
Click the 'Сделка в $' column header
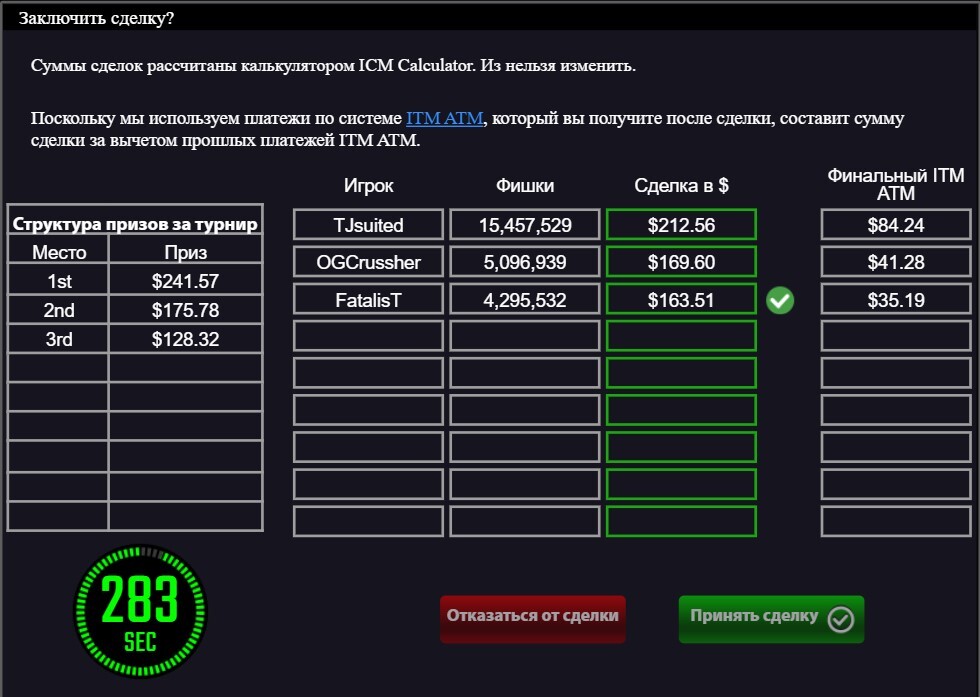tap(681, 186)
